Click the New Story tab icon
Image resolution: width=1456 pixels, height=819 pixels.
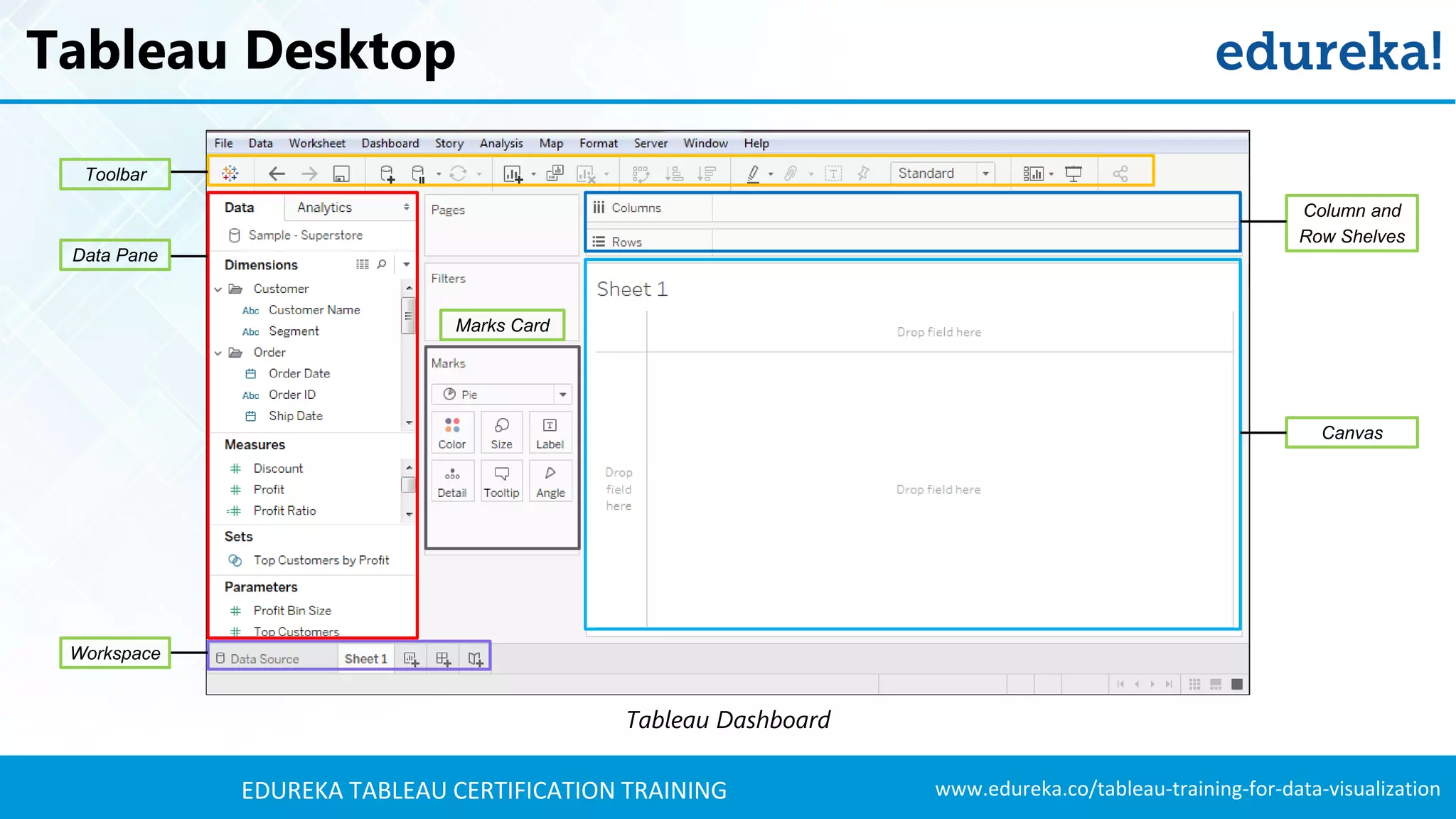(x=476, y=659)
